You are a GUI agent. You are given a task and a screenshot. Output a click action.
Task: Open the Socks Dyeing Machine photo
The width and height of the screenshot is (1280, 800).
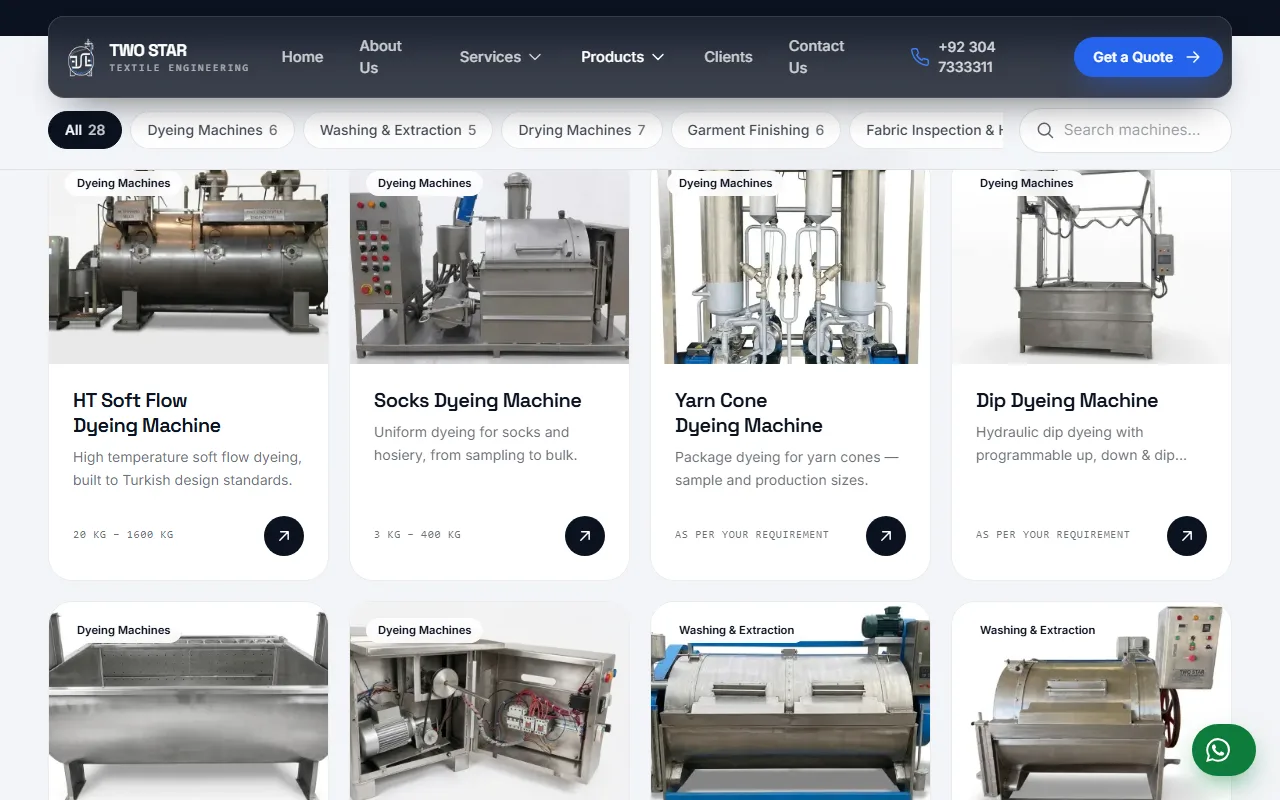click(489, 267)
